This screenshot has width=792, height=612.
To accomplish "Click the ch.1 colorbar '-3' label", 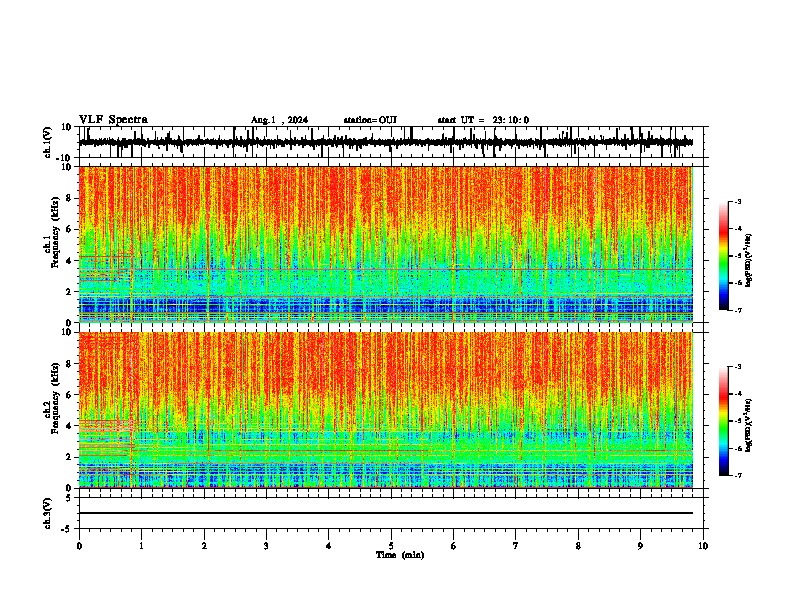I will click(x=738, y=201).
